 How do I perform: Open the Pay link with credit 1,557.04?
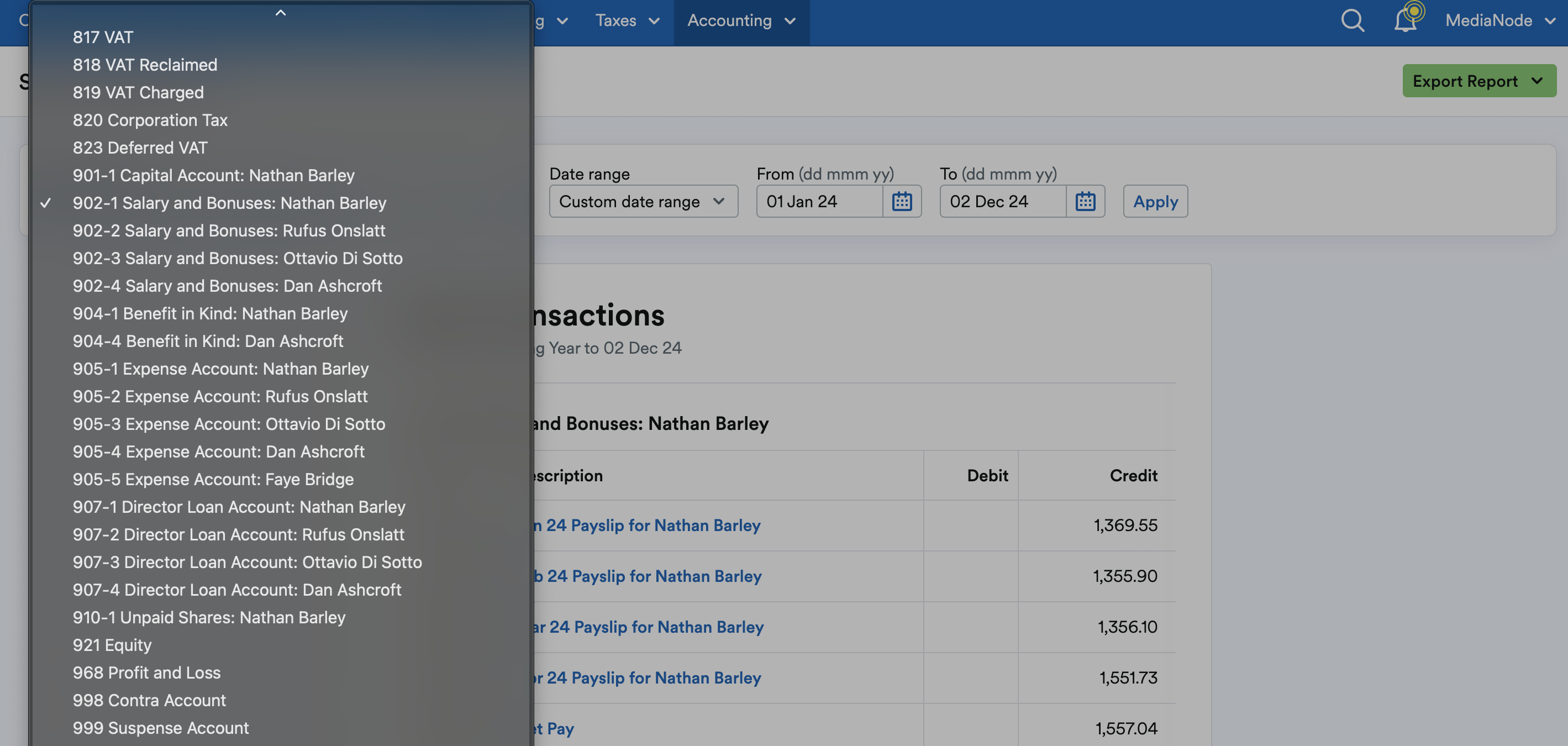[554, 729]
